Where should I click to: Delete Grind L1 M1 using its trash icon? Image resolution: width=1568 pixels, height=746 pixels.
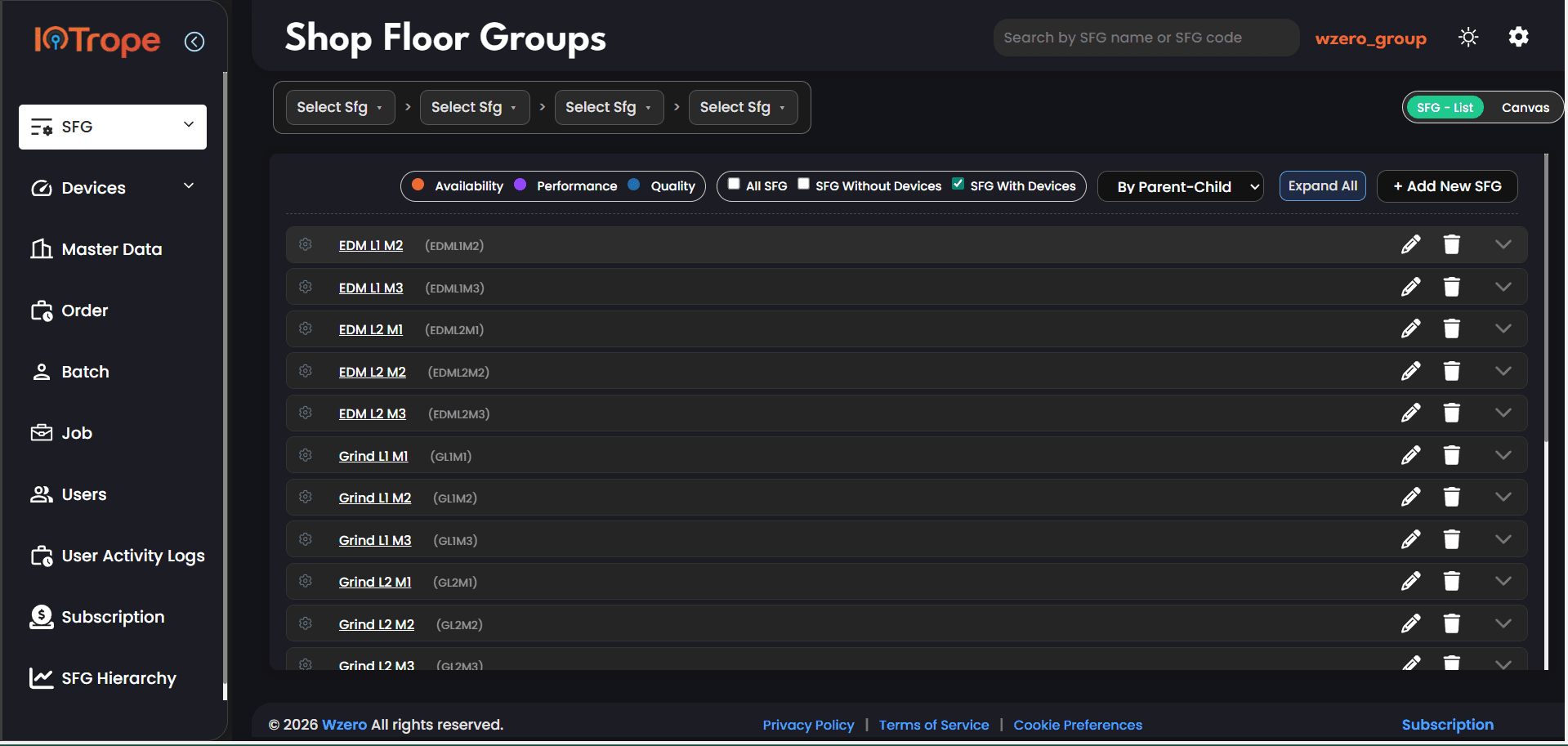(1451, 455)
